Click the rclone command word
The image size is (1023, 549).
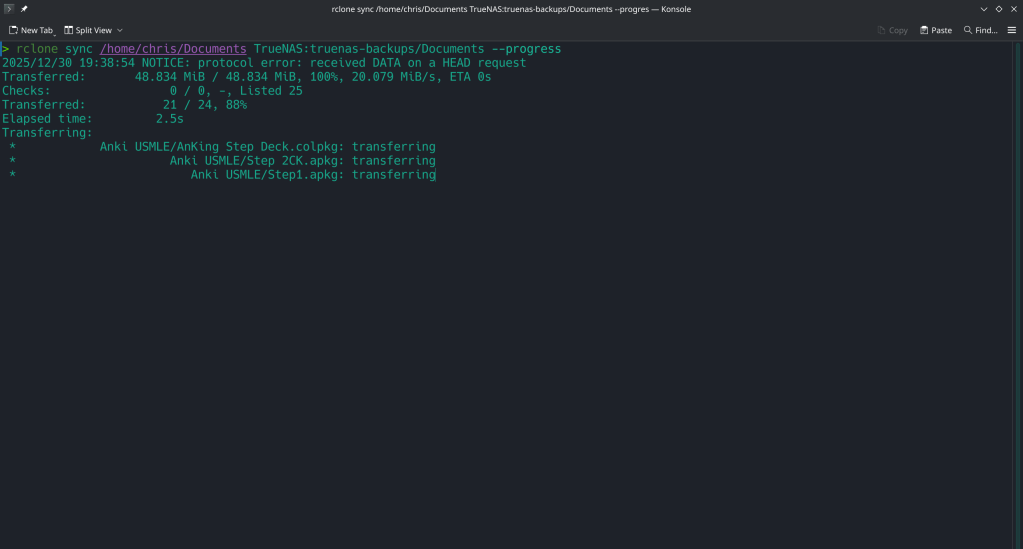click(37, 49)
